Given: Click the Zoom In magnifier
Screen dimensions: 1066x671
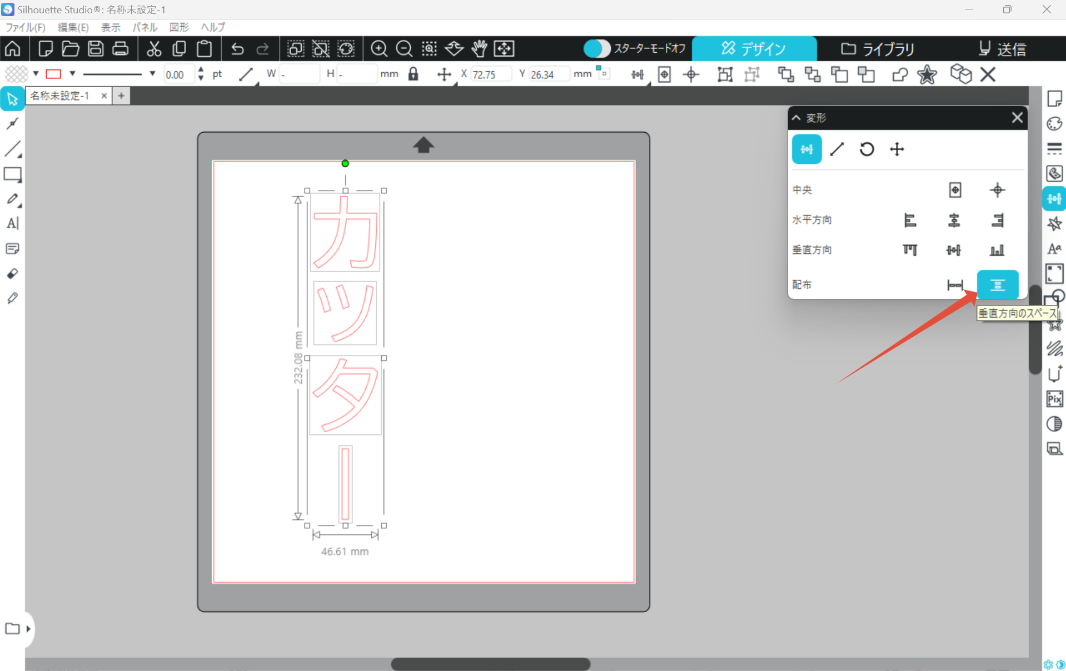Looking at the screenshot, I should (x=379, y=49).
